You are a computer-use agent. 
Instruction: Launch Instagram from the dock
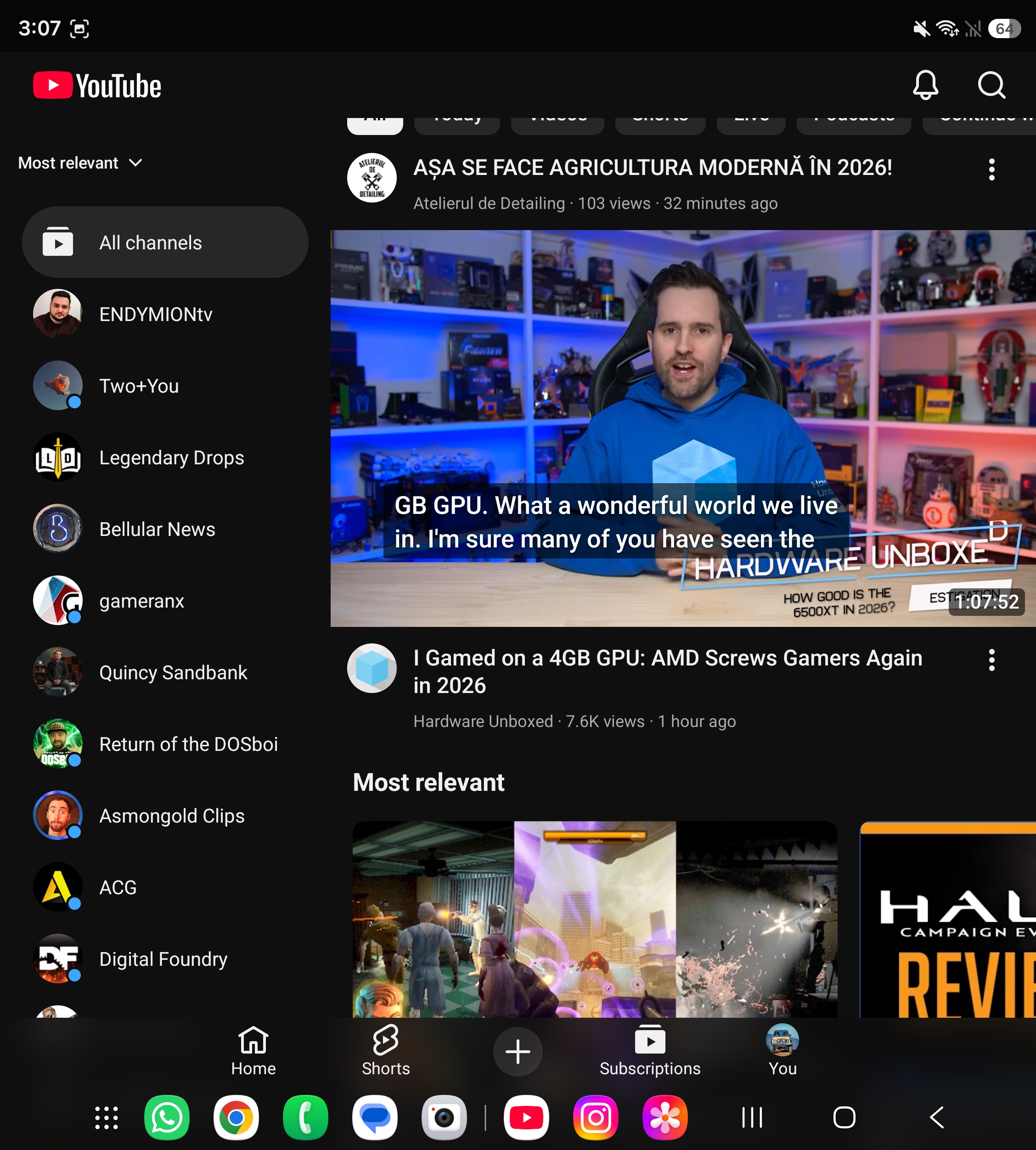(x=596, y=1117)
